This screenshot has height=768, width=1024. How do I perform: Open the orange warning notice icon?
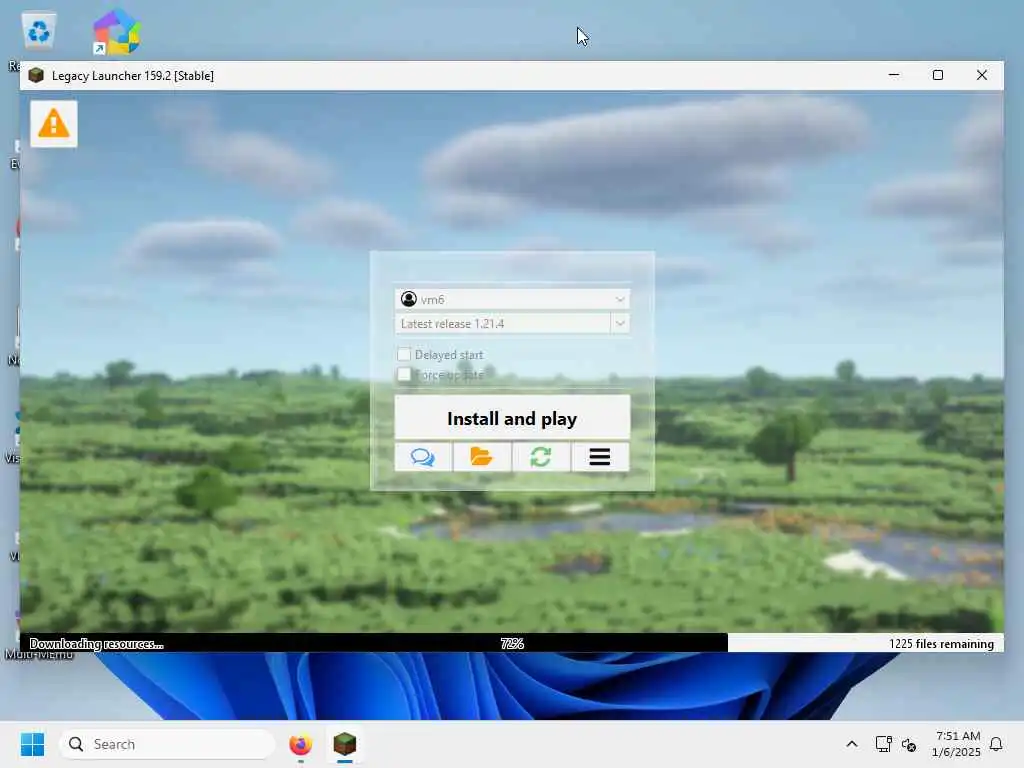tap(54, 123)
